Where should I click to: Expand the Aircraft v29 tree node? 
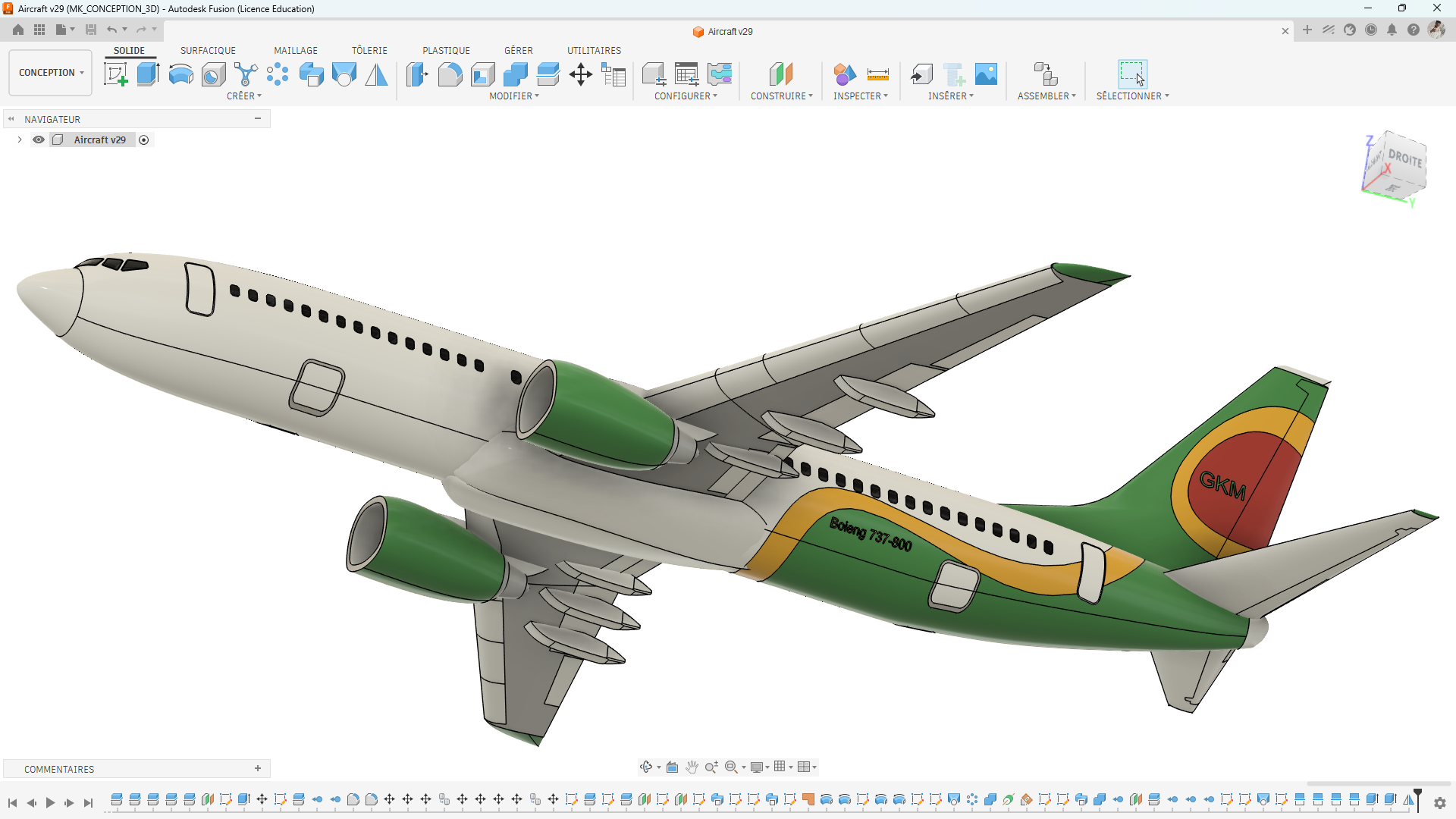click(x=20, y=140)
